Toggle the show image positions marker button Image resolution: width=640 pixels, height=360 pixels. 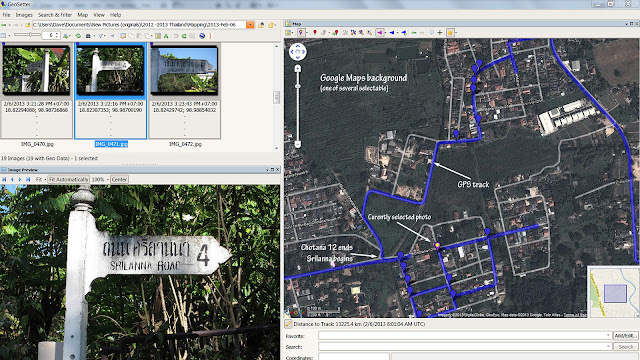pyautogui.click(x=301, y=32)
